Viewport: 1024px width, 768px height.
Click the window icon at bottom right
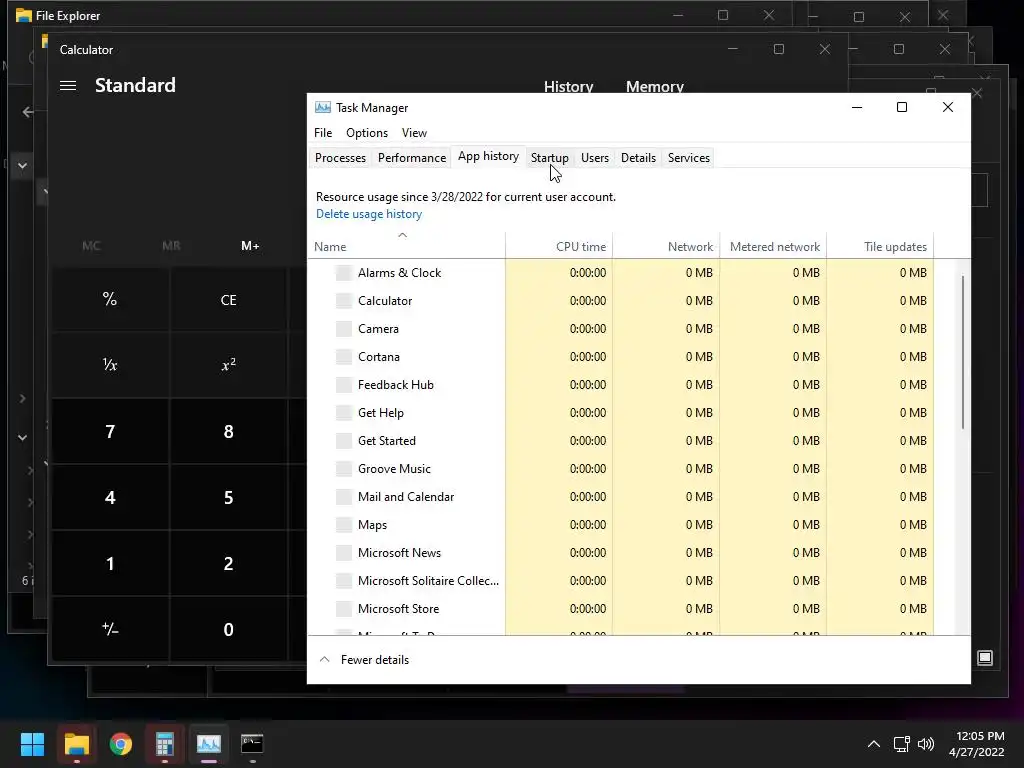point(985,658)
